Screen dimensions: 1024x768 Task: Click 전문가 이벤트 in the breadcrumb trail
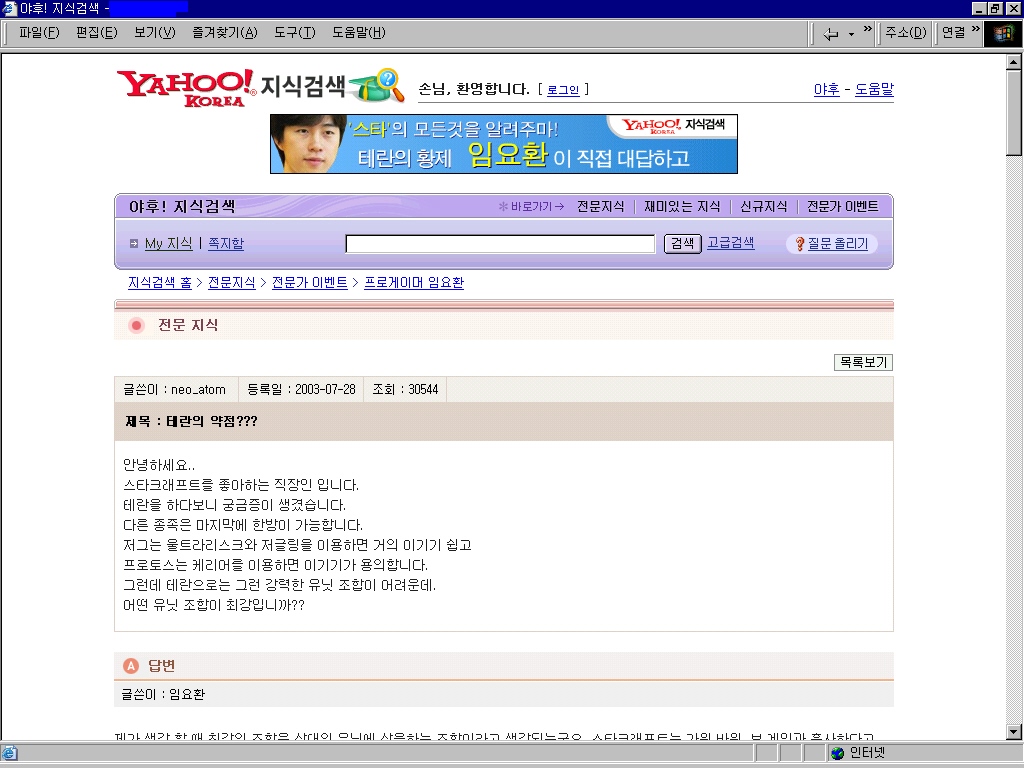(310, 283)
